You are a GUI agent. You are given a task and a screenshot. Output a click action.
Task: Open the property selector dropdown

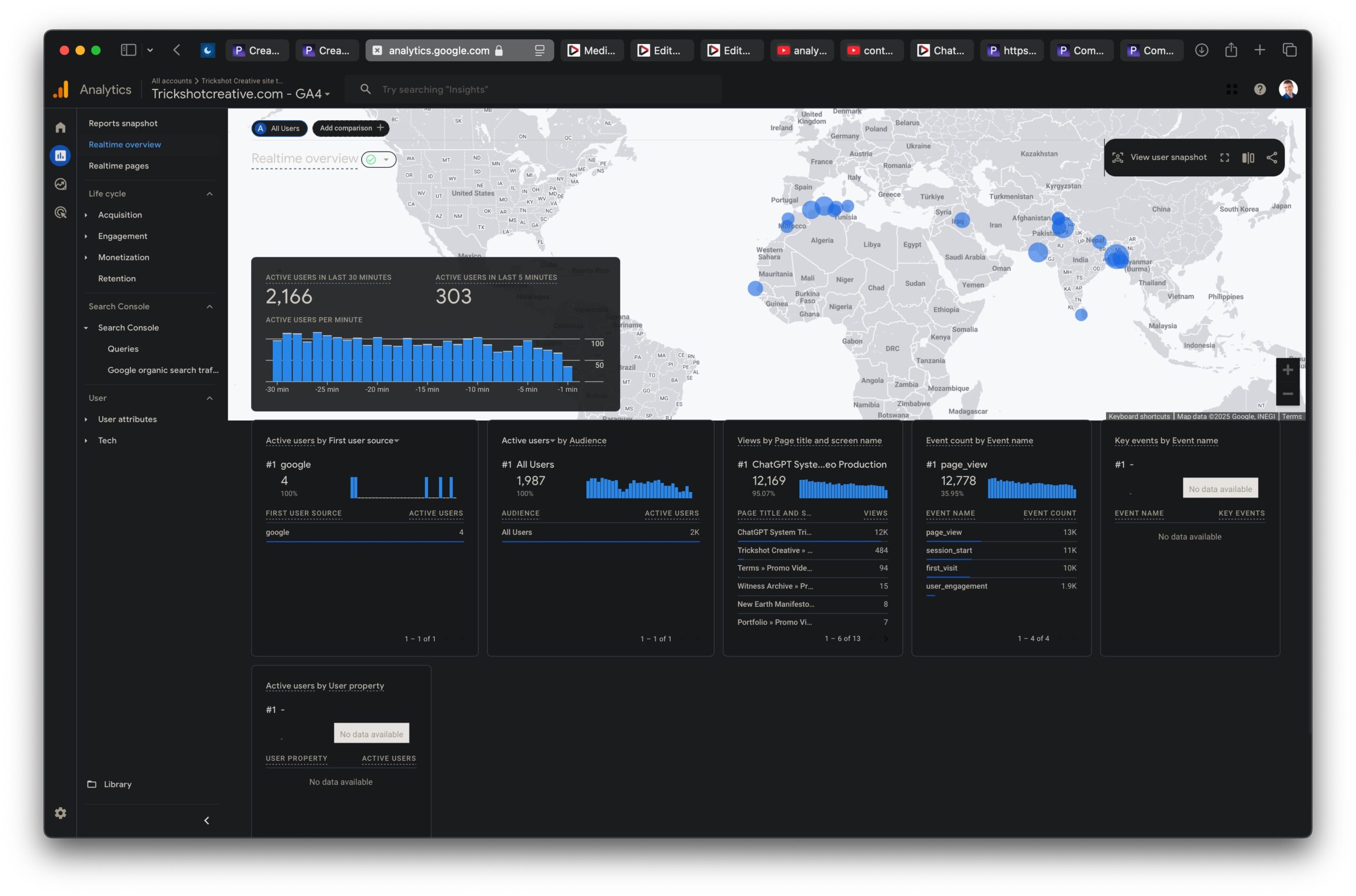click(x=240, y=94)
